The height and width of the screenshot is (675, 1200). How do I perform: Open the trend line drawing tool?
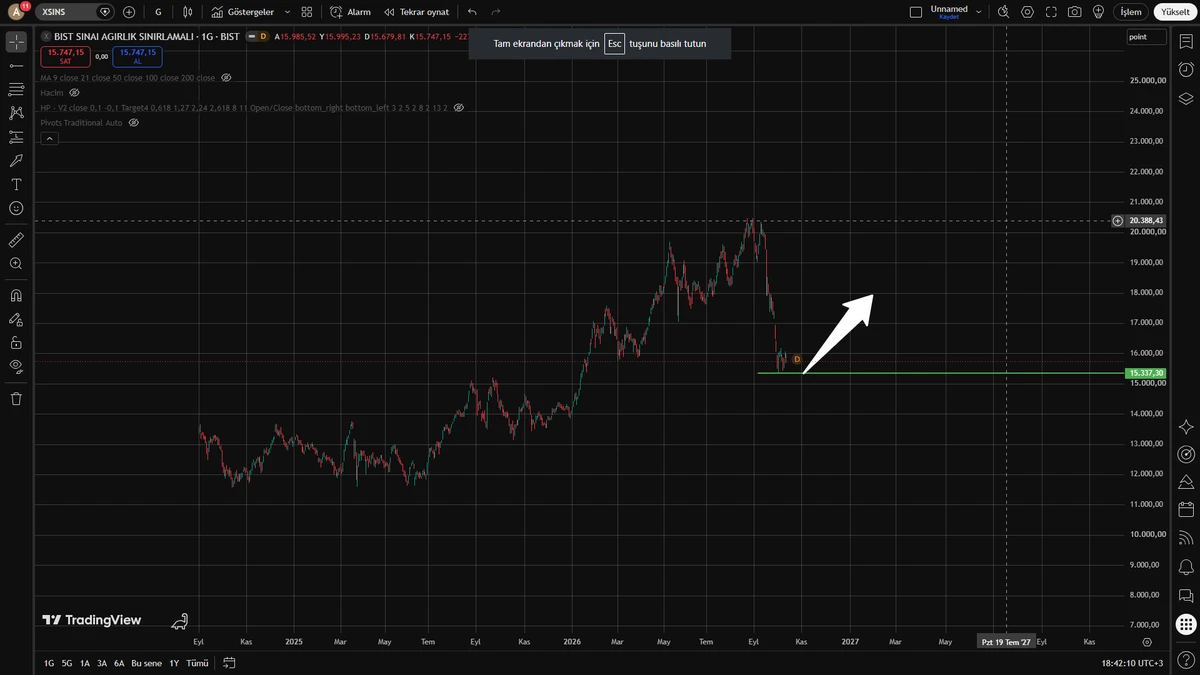[x=16, y=65]
